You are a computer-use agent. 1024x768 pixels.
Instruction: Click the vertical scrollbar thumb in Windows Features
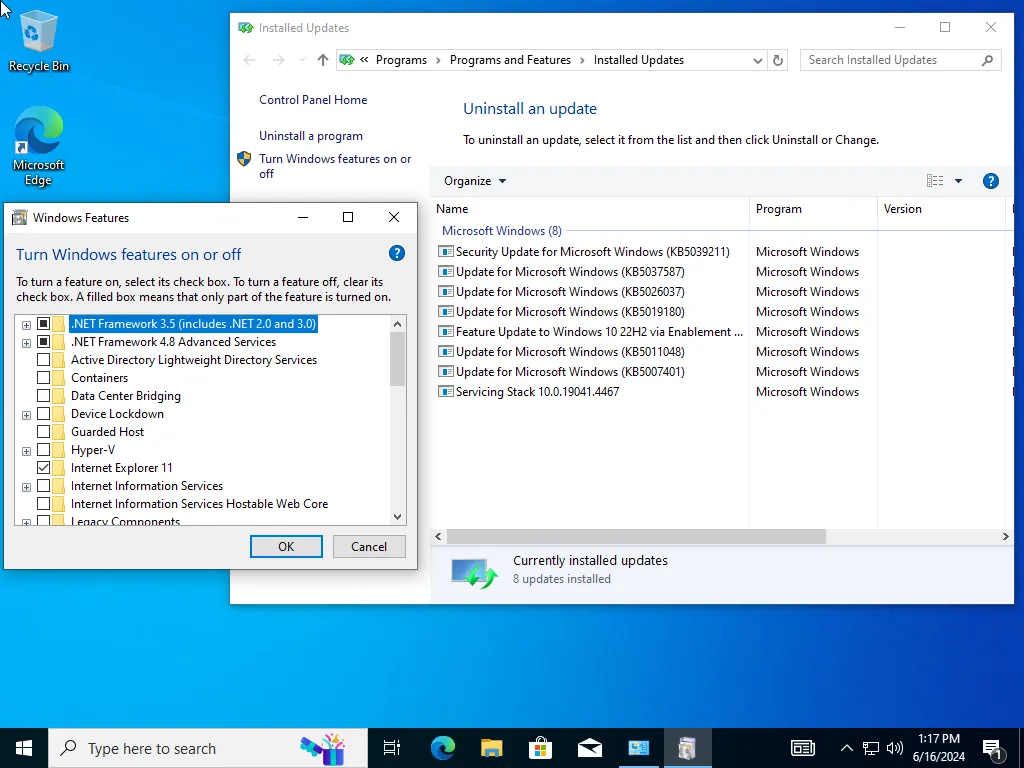tap(397, 359)
